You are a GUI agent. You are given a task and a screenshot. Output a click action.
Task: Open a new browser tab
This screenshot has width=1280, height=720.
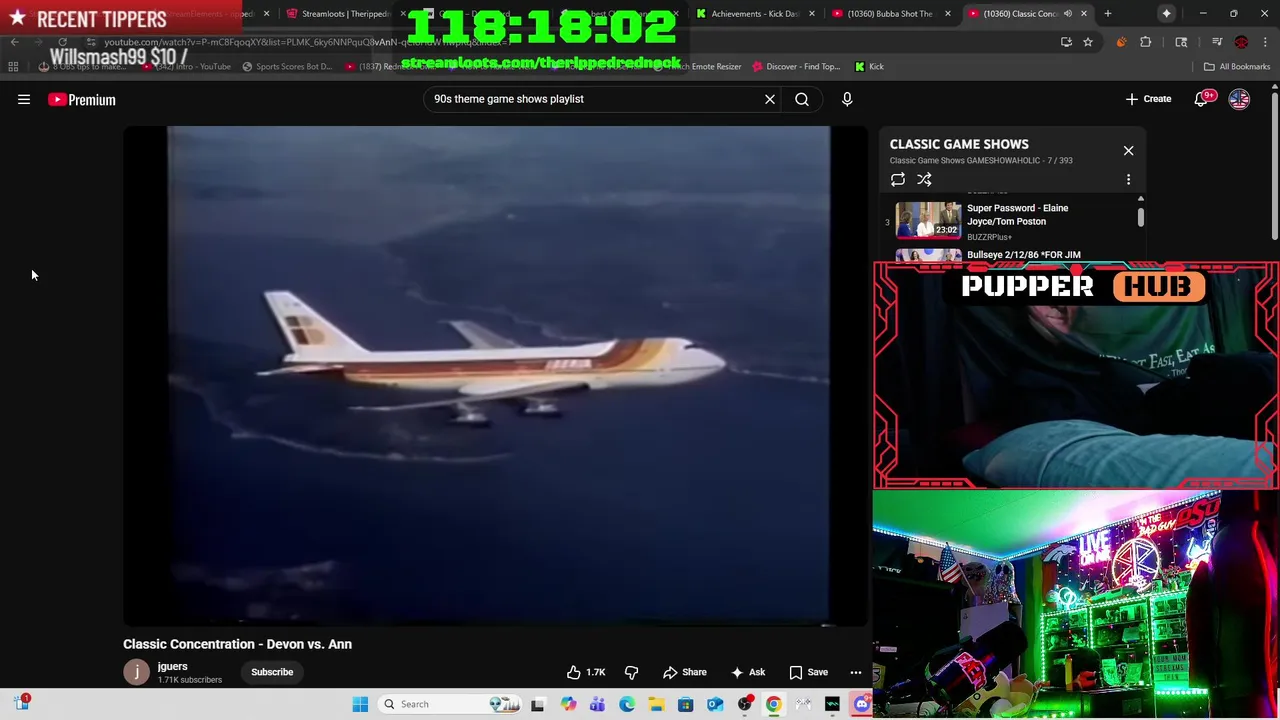click(1107, 14)
